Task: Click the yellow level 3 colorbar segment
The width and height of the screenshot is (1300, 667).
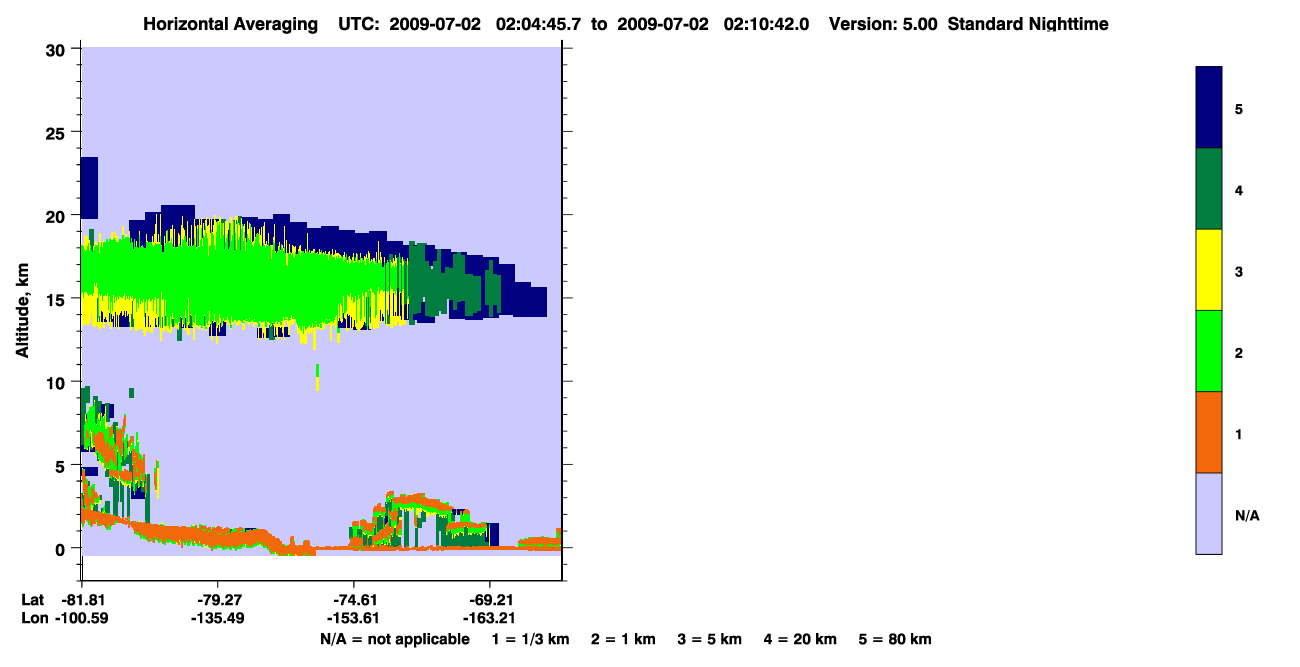Action: tap(1209, 270)
